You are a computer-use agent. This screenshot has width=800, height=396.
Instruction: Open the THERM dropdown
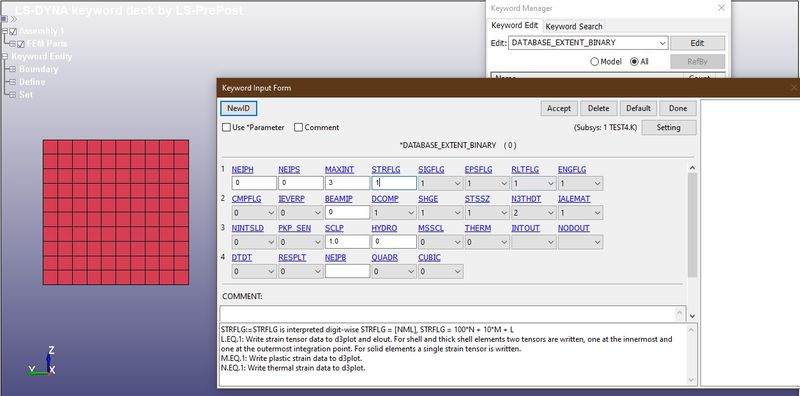[x=487, y=242]
